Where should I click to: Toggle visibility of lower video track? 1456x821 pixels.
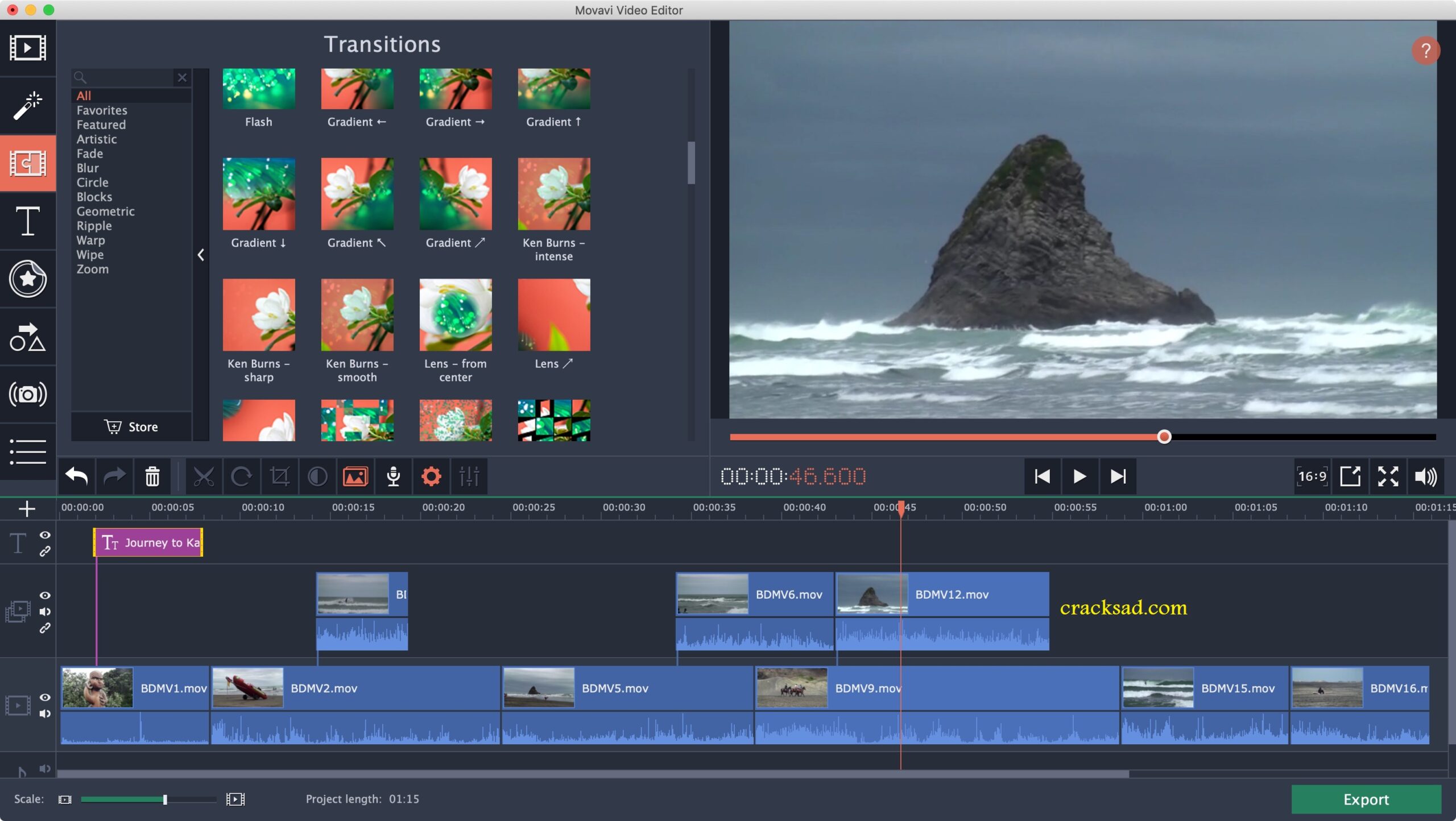[44, 696]
